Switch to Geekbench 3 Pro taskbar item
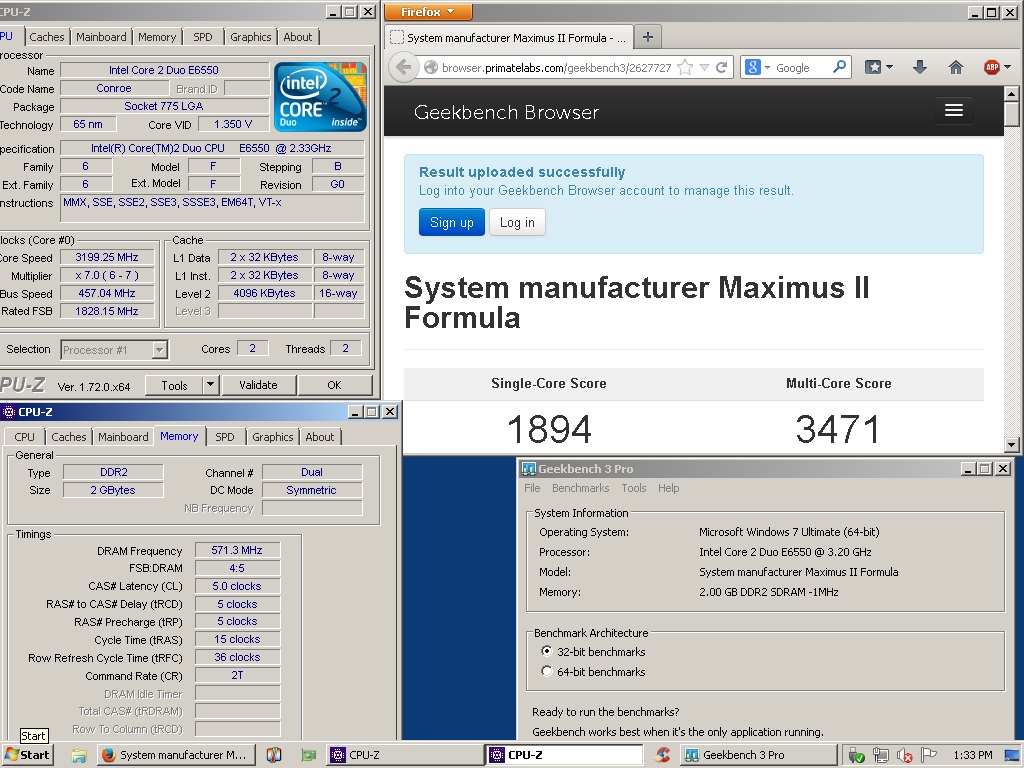Viewport: 1024px width, 768px height. [x=758, y=755]
